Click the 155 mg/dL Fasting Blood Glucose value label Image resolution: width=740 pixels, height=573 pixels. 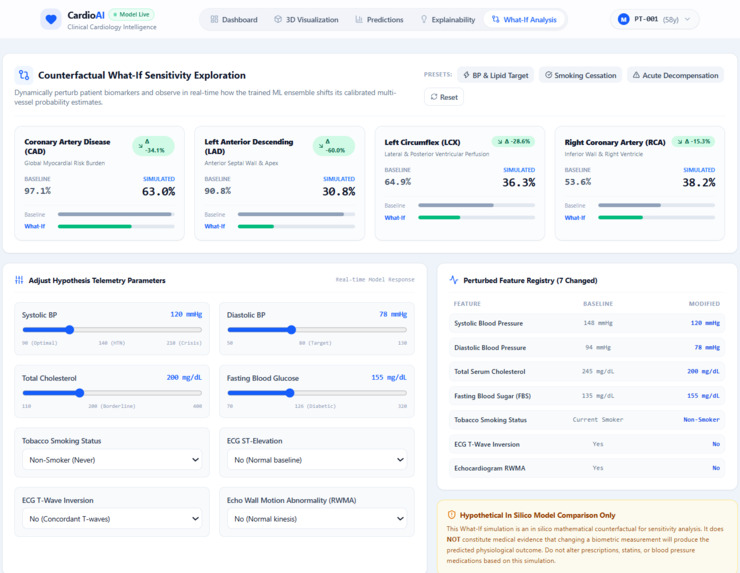coord(389,378)
